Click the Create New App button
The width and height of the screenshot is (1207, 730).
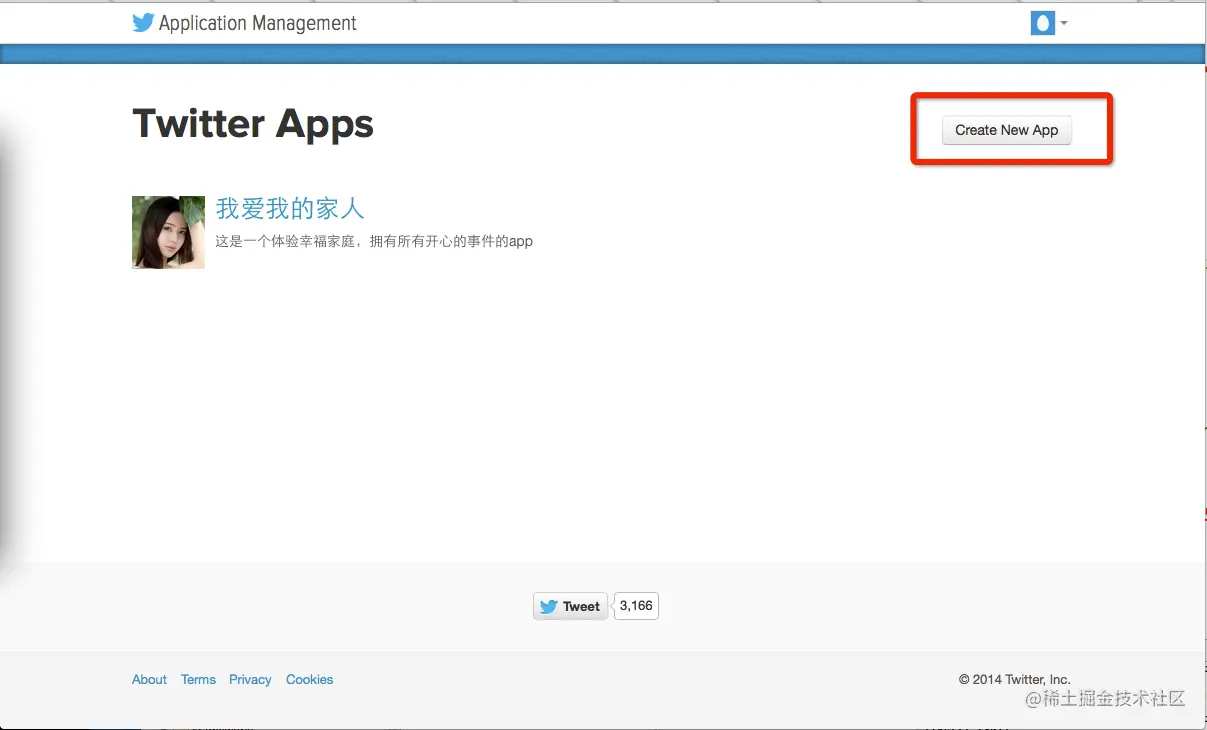[x=1007, y=130]
